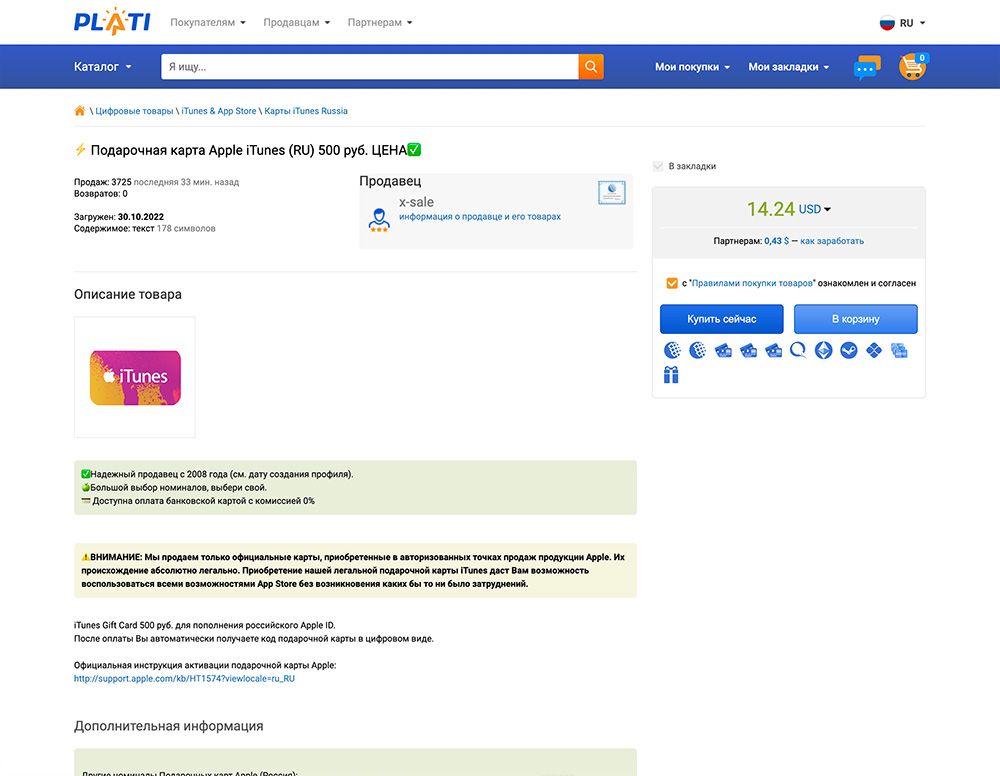Click the "как заработать" link
1000x776 pixels.
pos(832,241)
